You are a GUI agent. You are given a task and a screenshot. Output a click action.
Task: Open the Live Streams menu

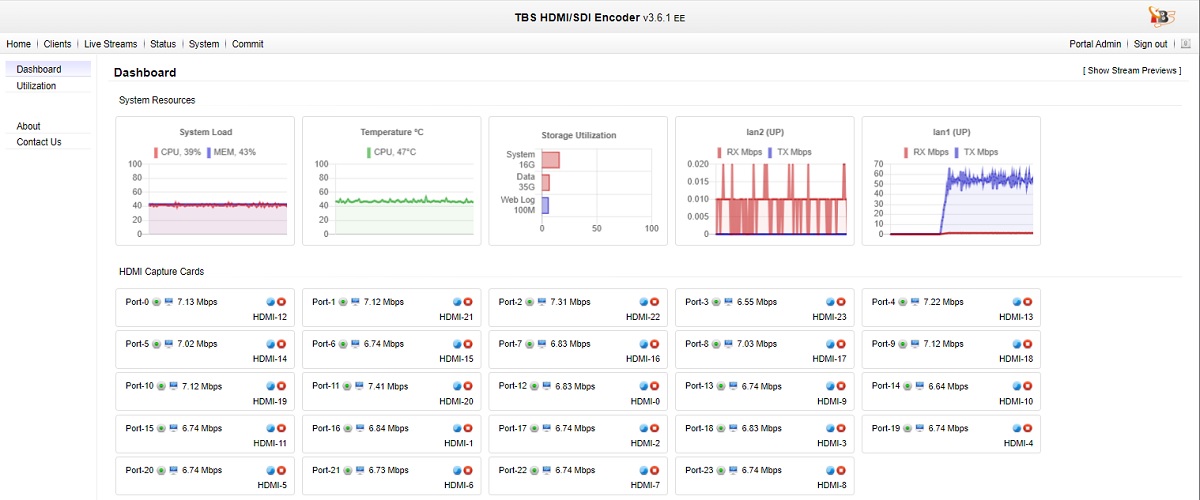click(x=110, y=44)
